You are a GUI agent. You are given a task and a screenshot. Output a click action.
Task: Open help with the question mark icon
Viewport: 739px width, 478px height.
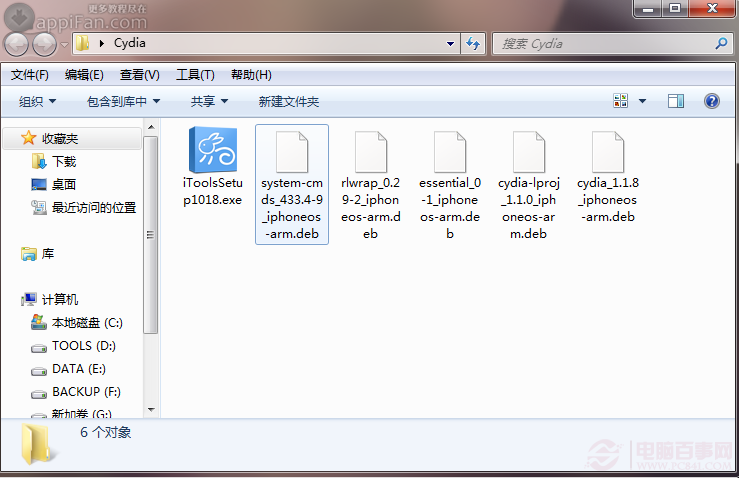(x=712, y=101)
